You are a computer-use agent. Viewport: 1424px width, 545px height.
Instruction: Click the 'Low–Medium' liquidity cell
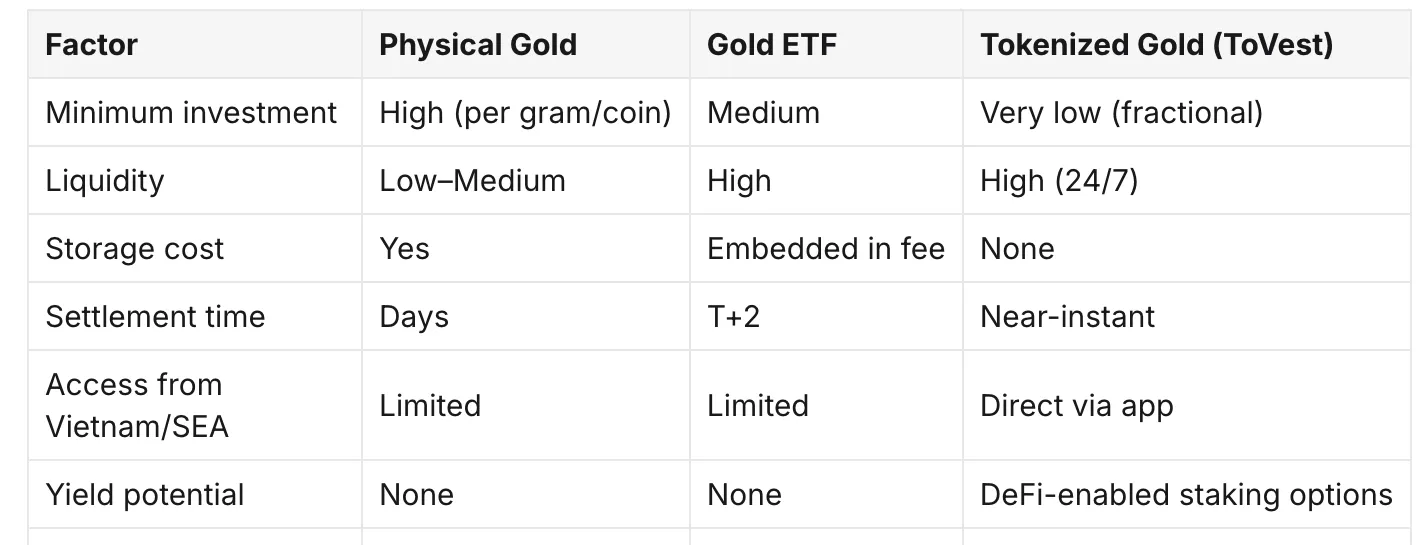click(x=473, y=180)
